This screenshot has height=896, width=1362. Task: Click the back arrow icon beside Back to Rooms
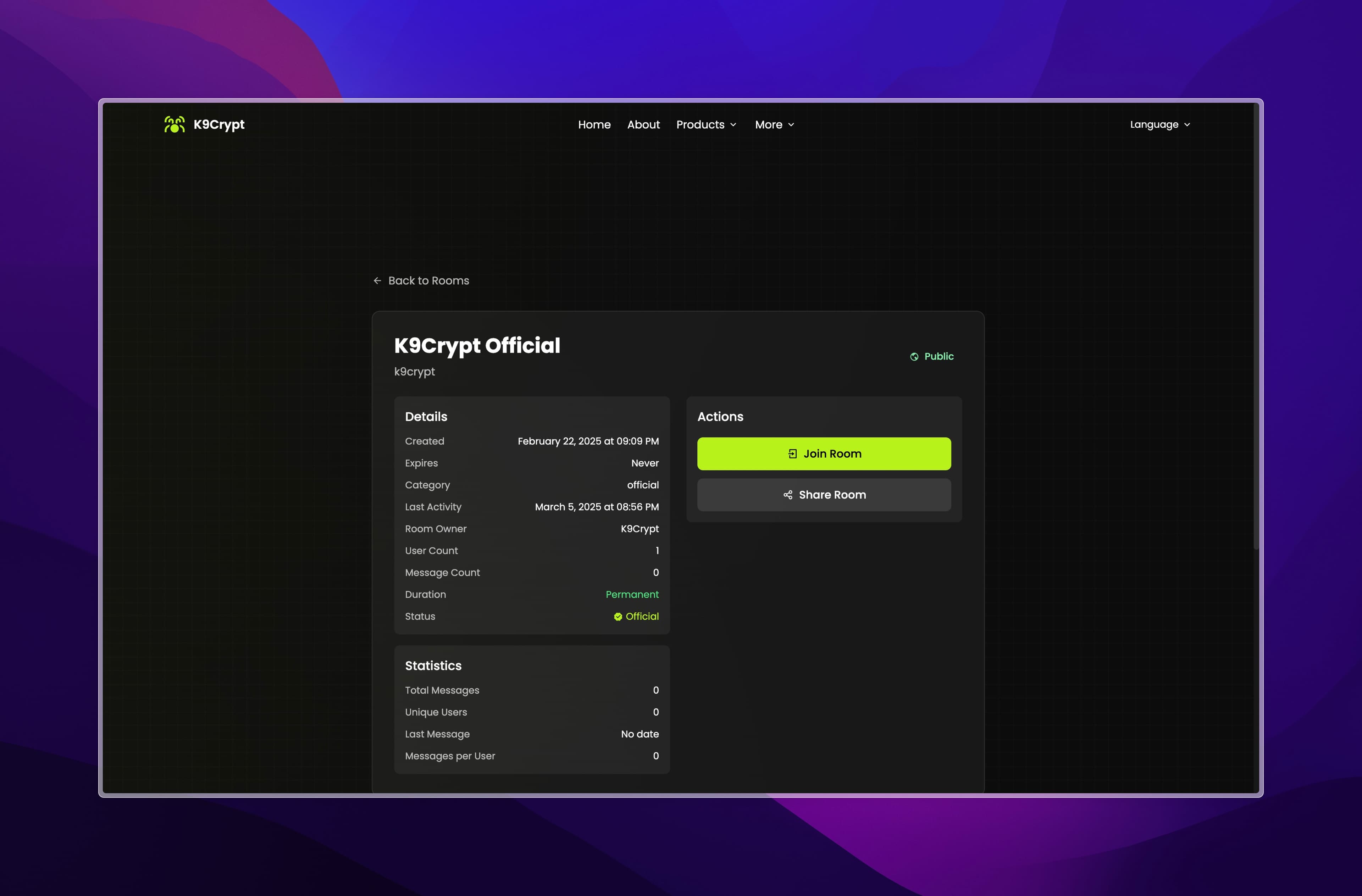(x=377, y=280)
